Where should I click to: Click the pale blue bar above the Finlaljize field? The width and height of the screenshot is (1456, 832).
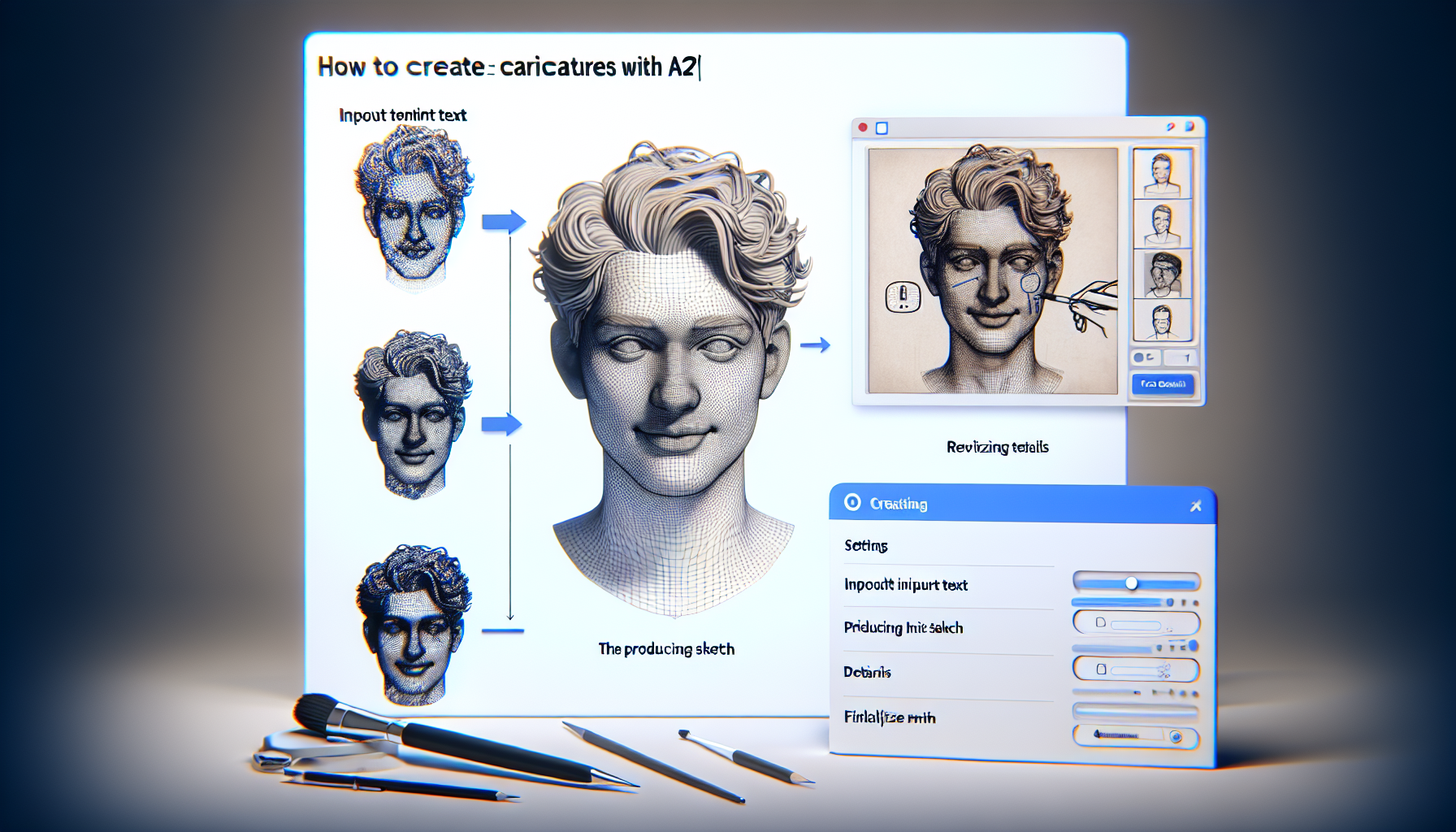[x=1135, y=711]
